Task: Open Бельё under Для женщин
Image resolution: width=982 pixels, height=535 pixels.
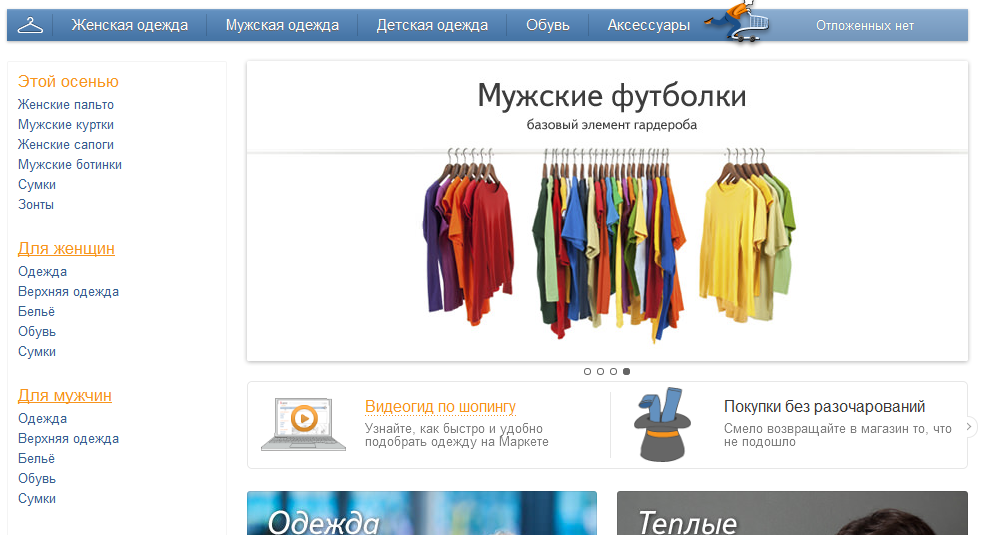Action: click(x=36, y=312)
